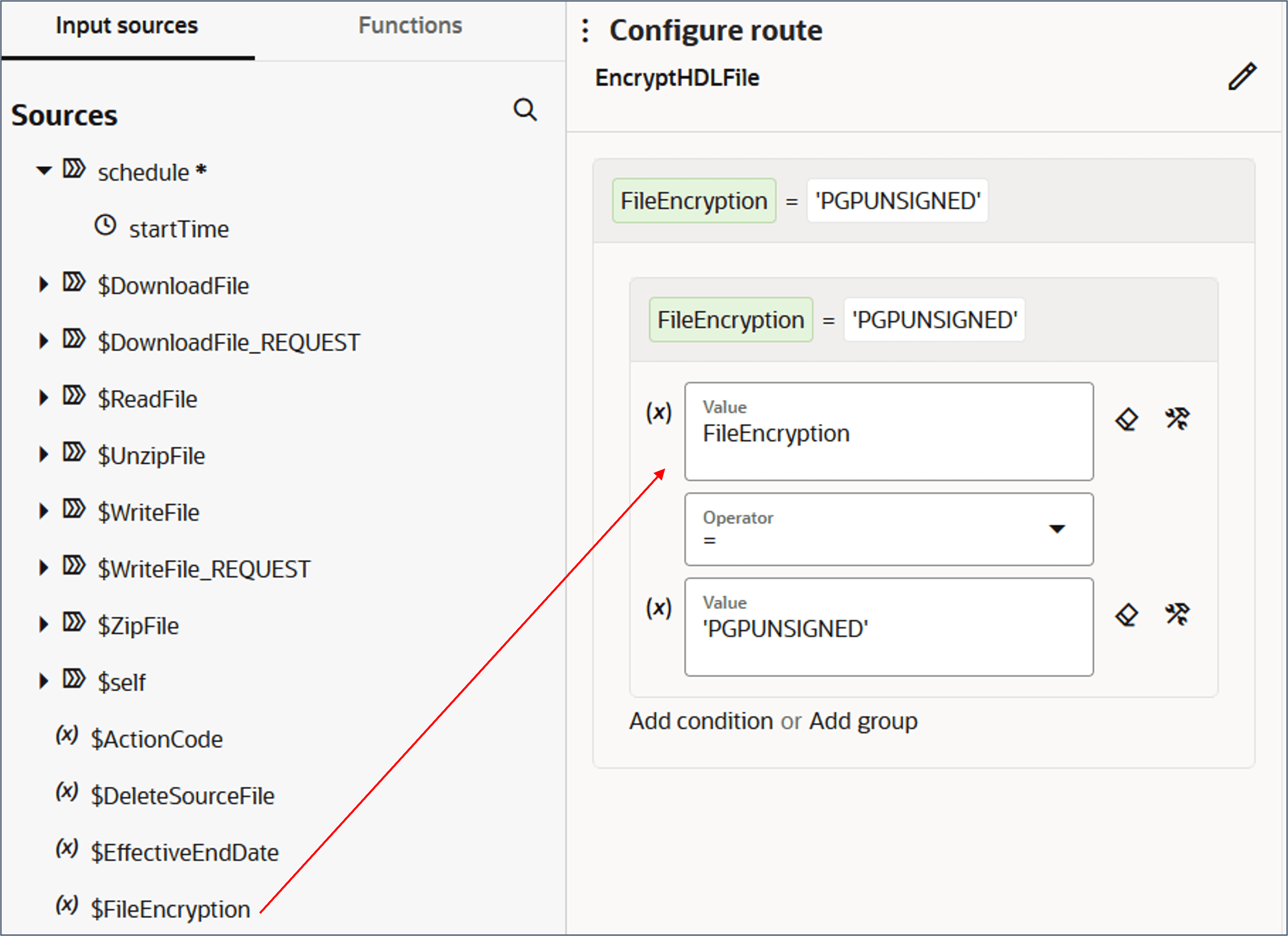Click eraser icon beside FileEncryption value
Viewport: 1288px width, 936px height.
point(1127,420)
